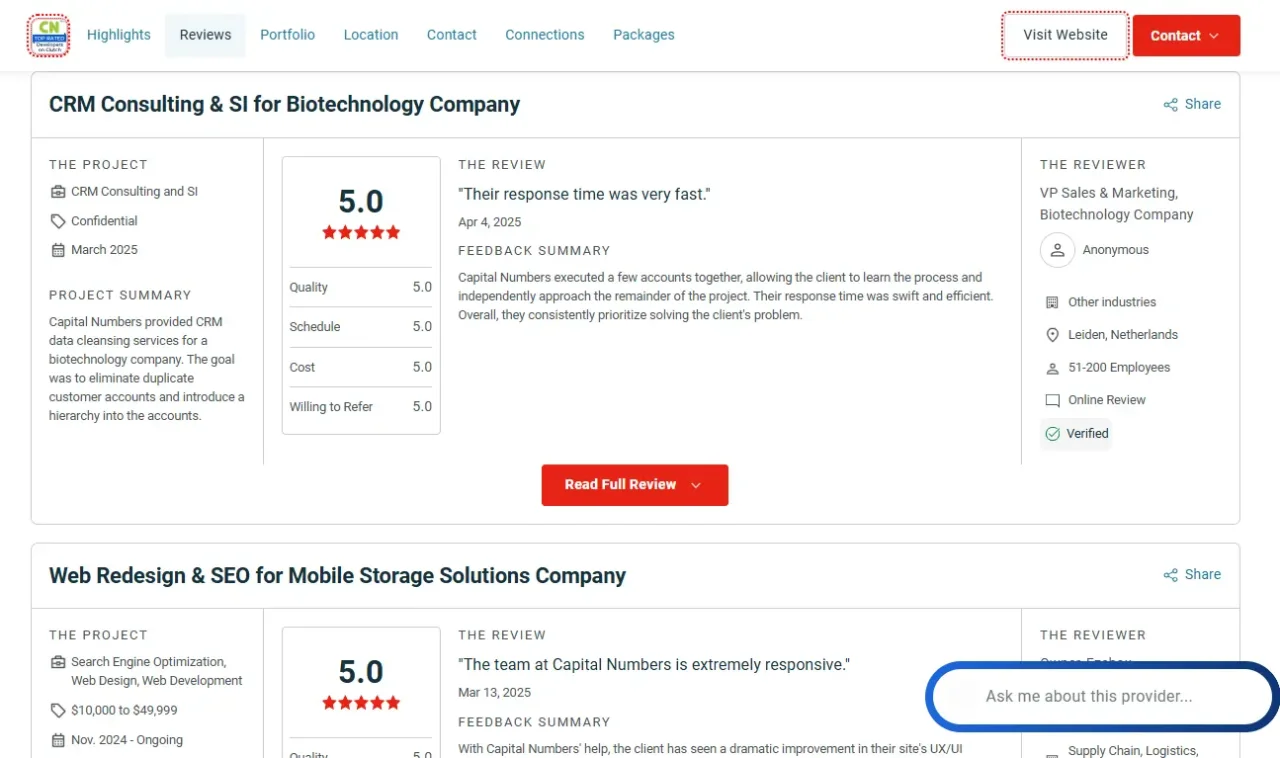Click the share icon on CRM Consulting review
Viewport: 1280px width, 758px height.
(1170, 105)
